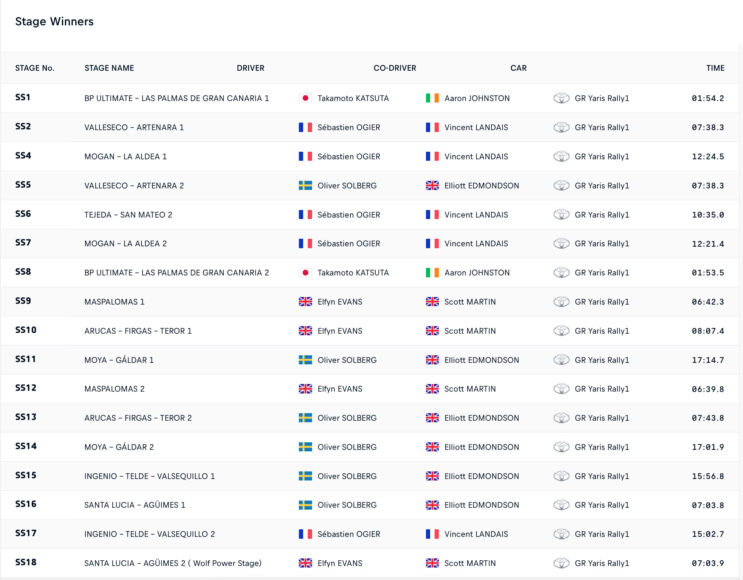This screenshot has width=743, height=580.
Task: Click the Sweden flag in the SS5 row
Action: coord(306,185)
